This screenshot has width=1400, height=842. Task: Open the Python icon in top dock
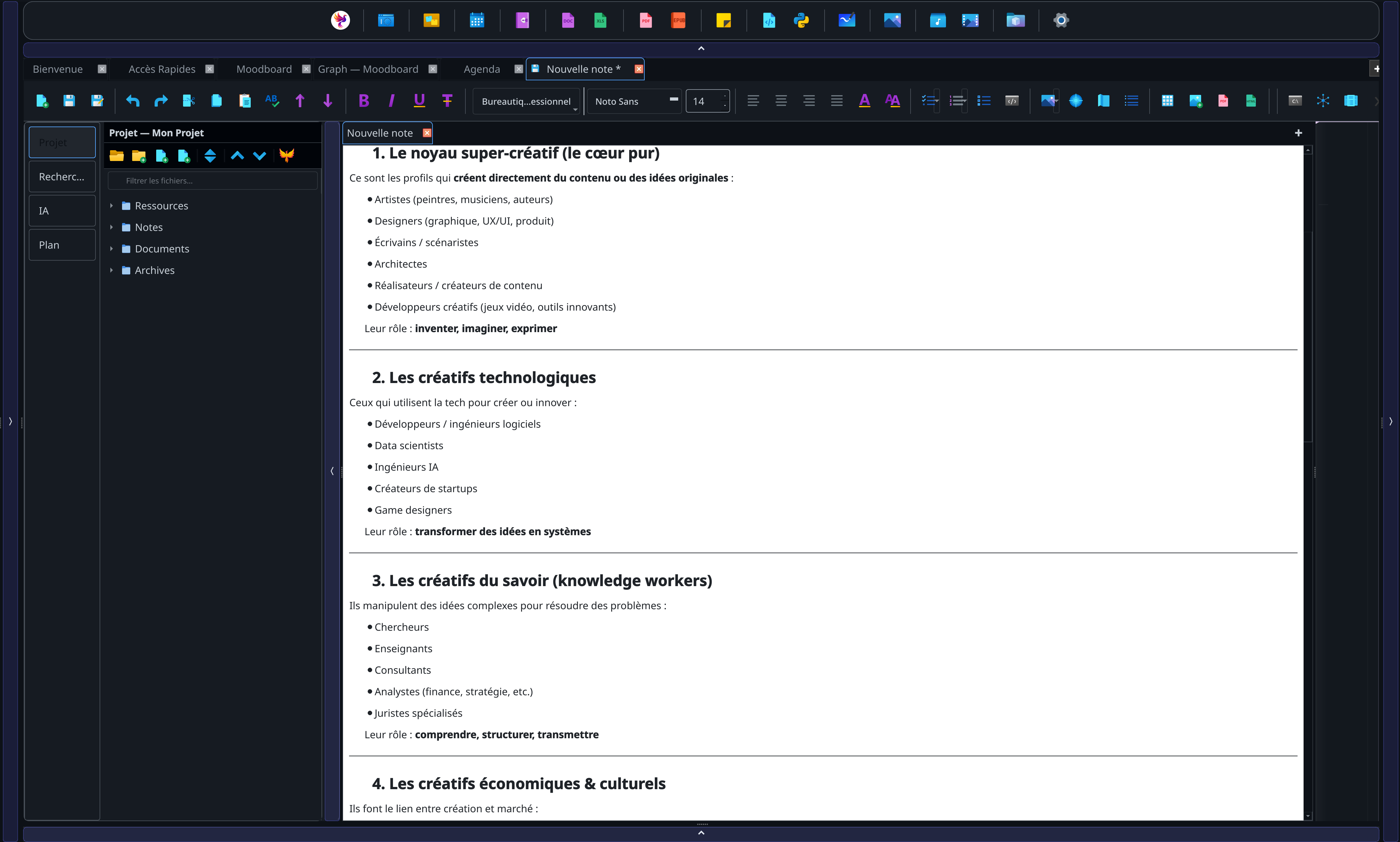(x=801, y=21)
